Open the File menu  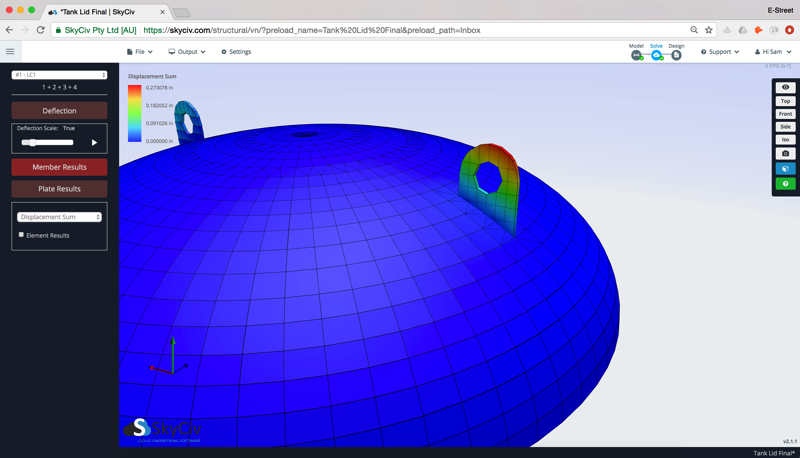point(139,52)
